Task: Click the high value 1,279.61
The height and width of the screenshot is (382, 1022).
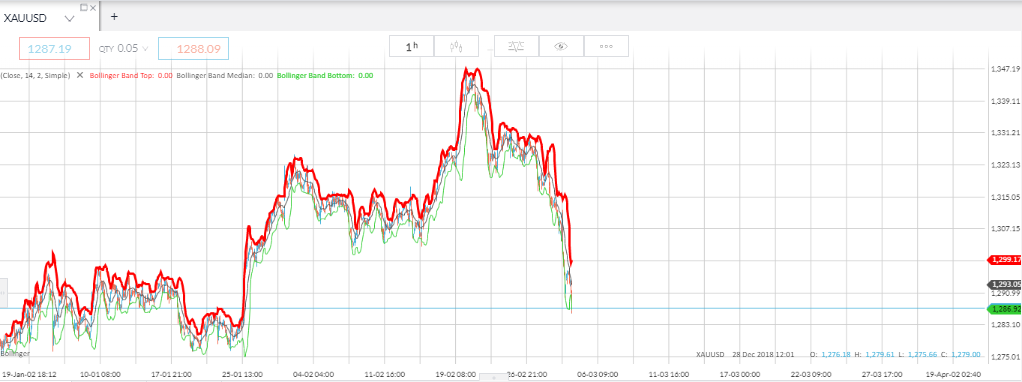Action: [880, 354]
